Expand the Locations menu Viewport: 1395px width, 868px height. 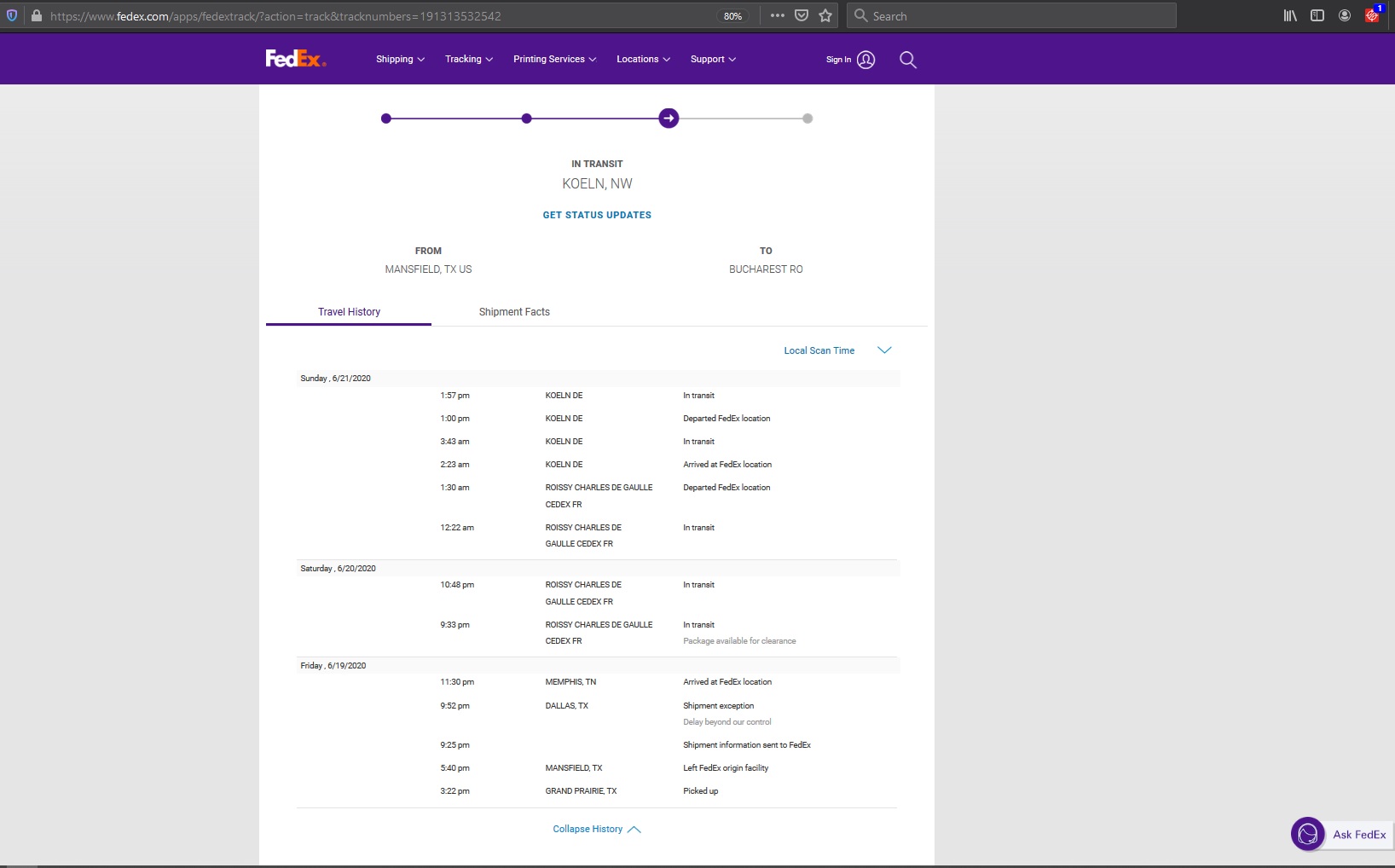pos(643,59)
